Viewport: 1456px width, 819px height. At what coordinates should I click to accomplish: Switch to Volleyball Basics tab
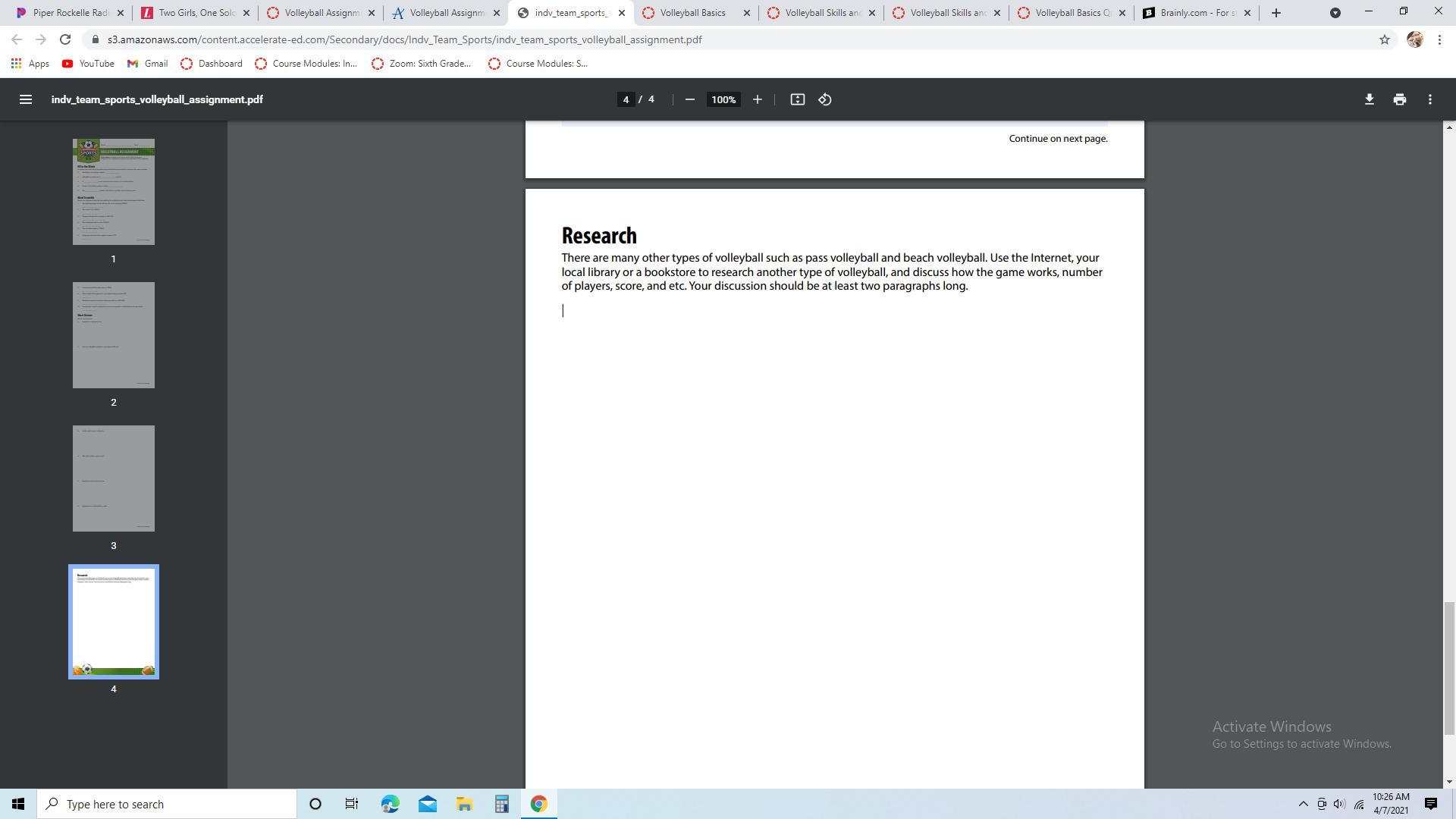692,13
